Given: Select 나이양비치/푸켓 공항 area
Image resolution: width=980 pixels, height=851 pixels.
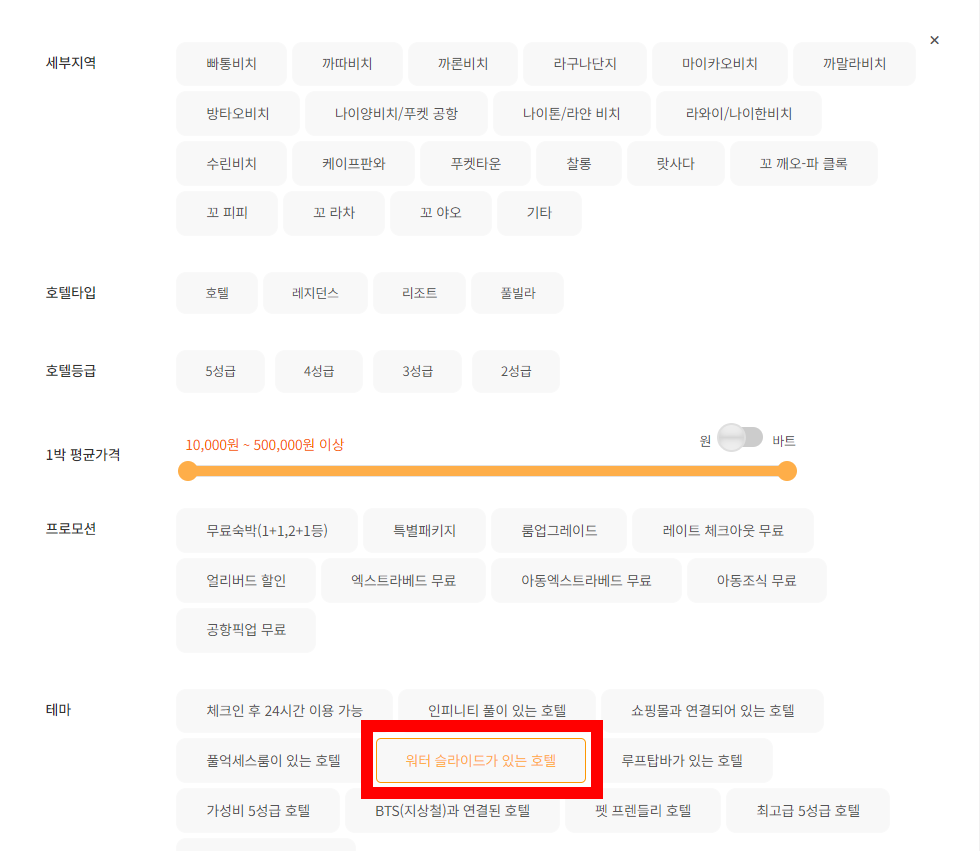Looking at the screenshot, I should (x=396, y=114).
